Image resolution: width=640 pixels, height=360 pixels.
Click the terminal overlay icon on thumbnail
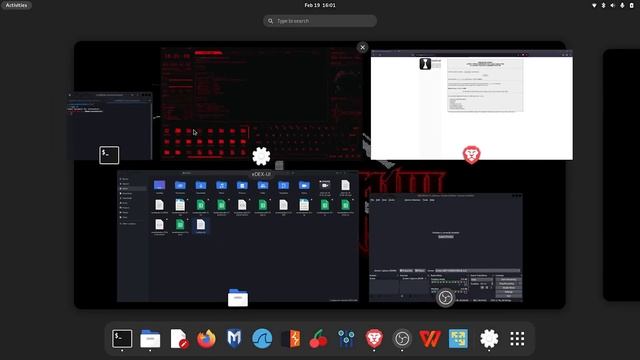point(109,155)
